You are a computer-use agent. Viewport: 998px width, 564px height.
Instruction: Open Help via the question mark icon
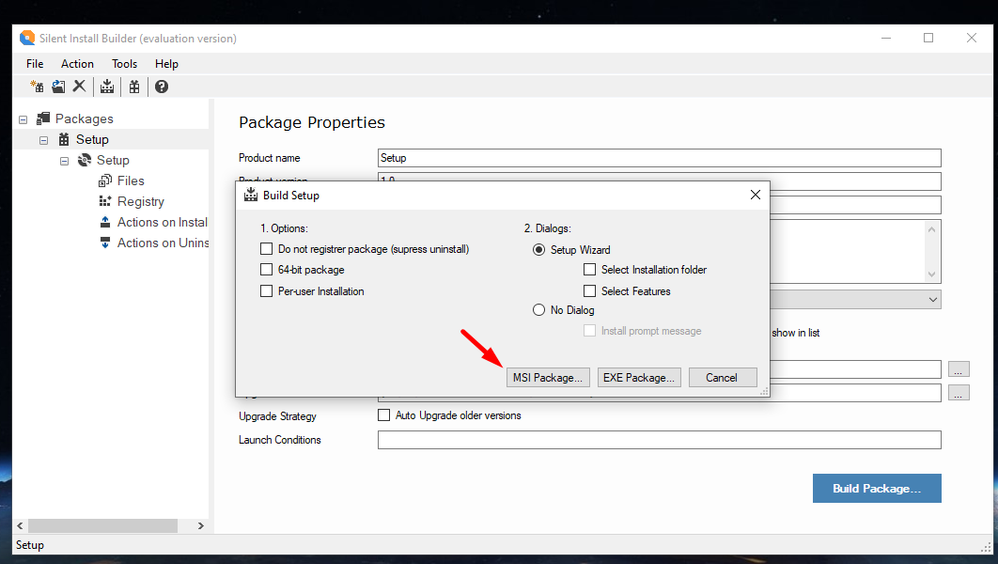[x=162, y=87]
